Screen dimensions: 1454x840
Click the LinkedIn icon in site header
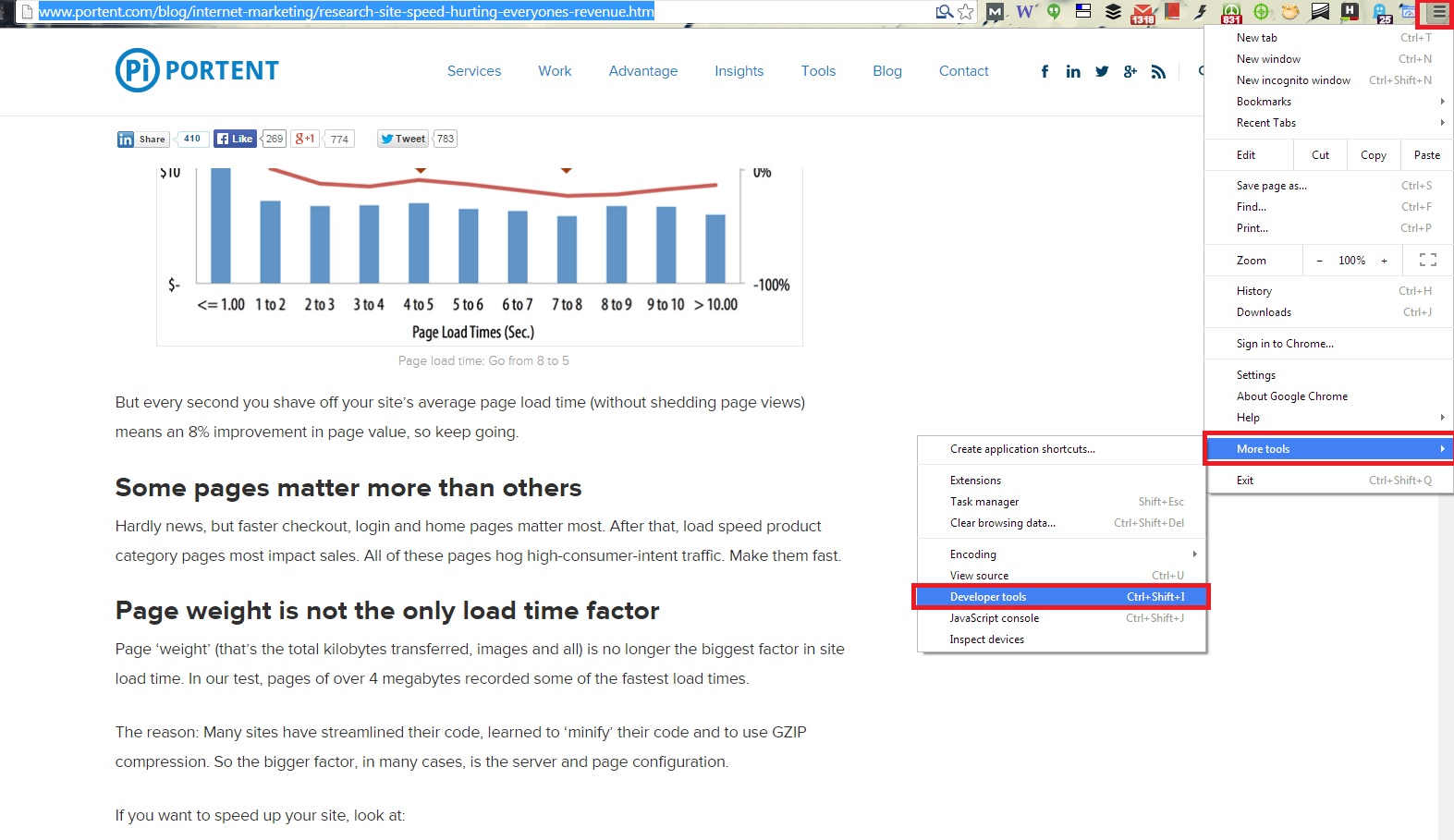click(x=1073, y=71)
